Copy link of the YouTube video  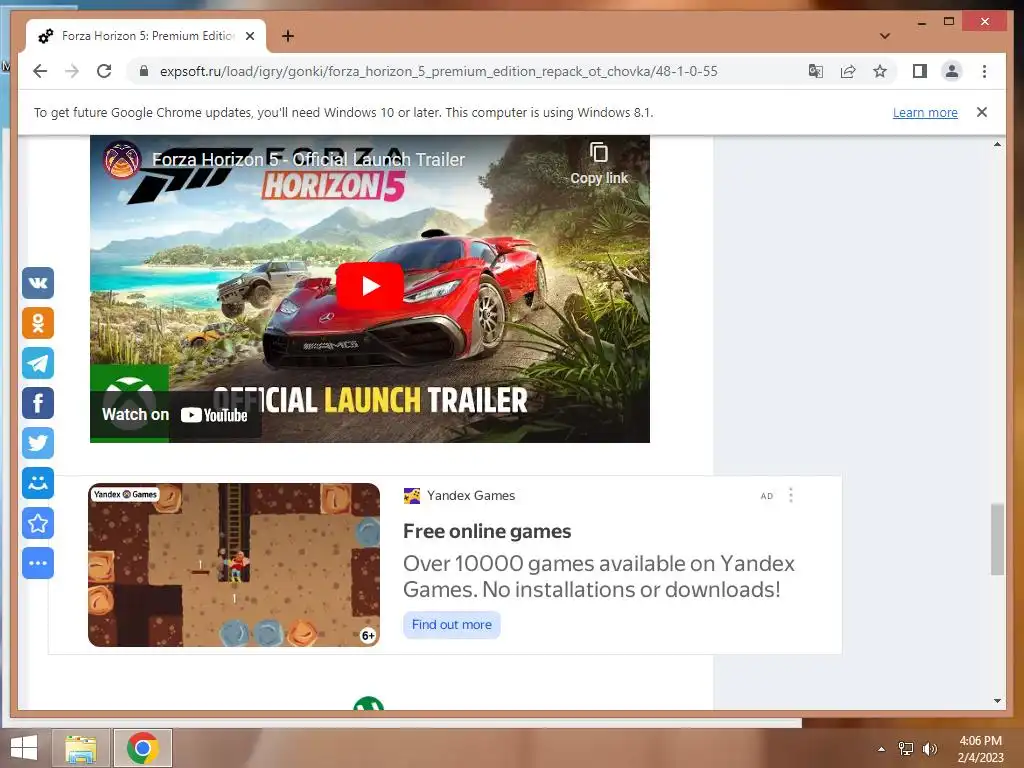coord(599,163)
